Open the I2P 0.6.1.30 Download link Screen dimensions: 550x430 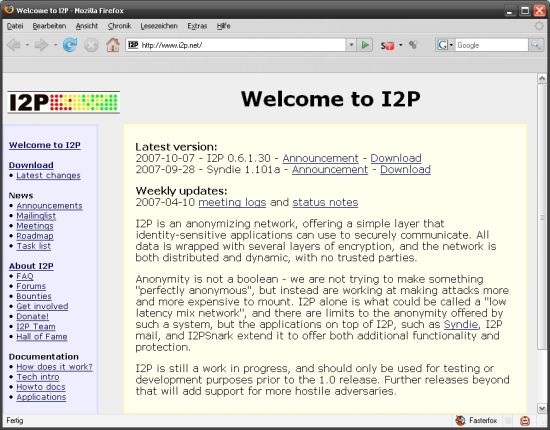[396, 158]
